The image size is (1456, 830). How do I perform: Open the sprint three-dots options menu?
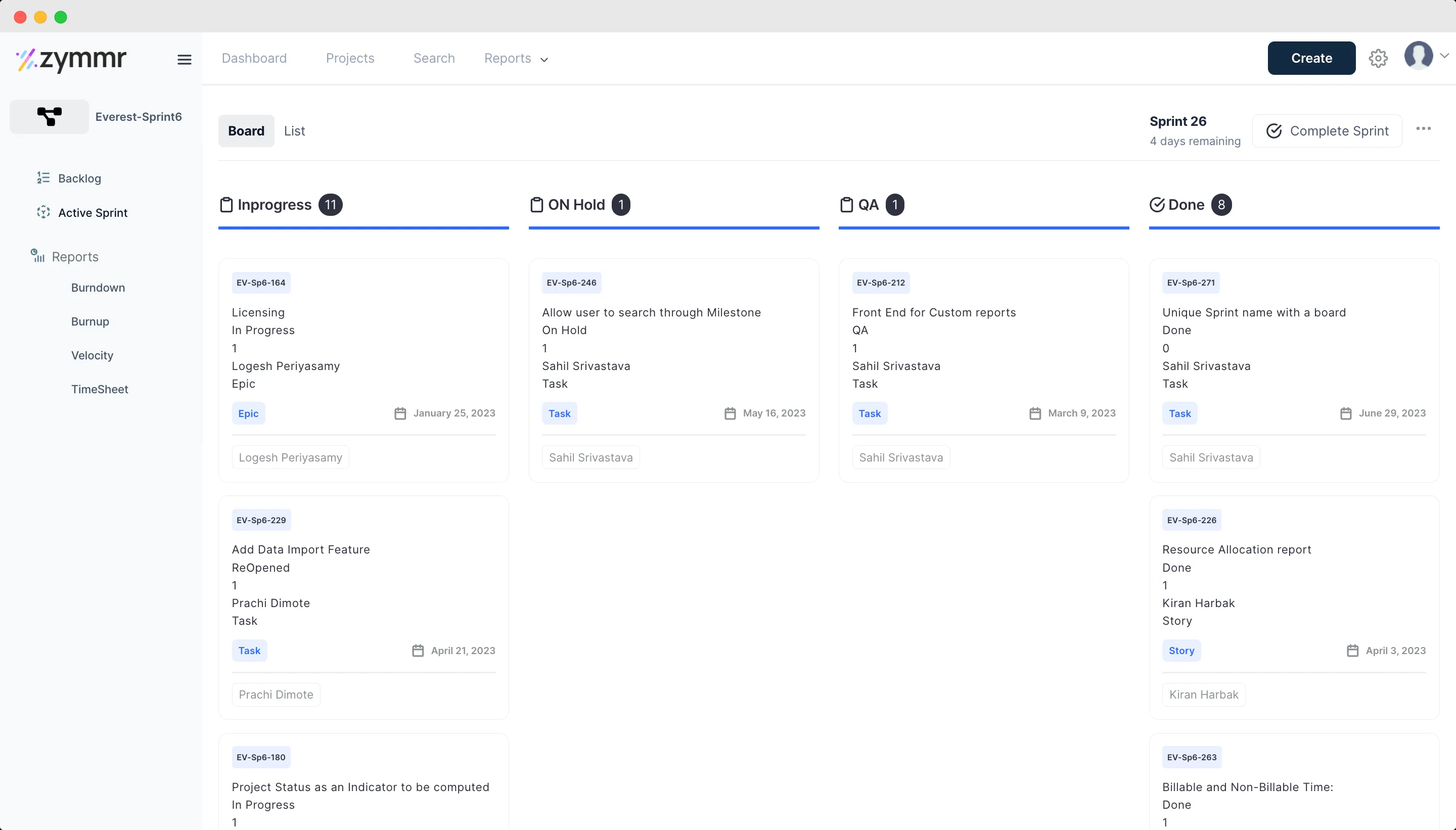[x=1423, y=129]
